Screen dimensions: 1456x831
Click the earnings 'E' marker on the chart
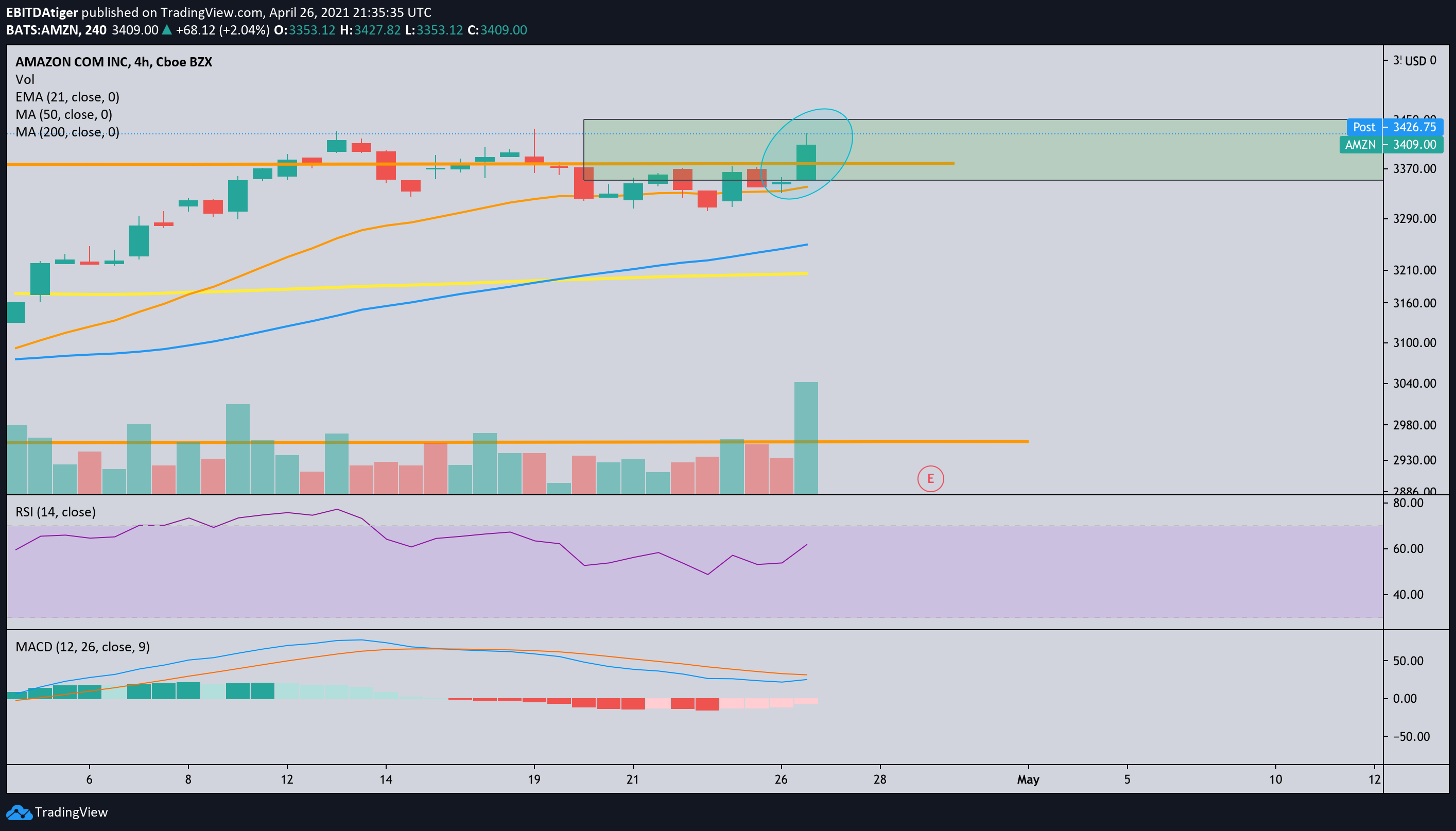point(930,478)
